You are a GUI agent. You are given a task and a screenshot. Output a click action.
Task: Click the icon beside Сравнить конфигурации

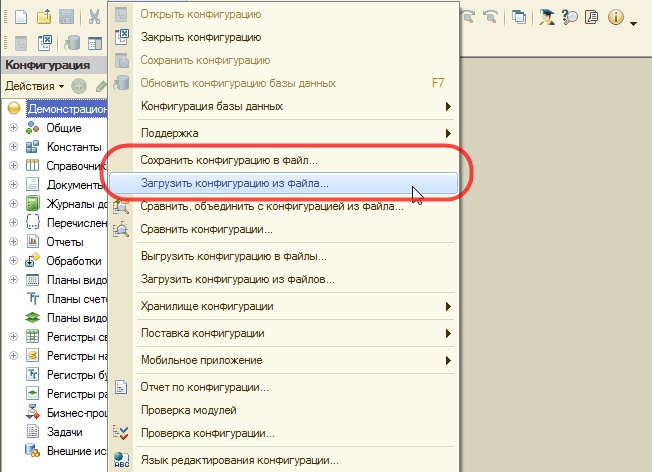click(x=121, y=230)
